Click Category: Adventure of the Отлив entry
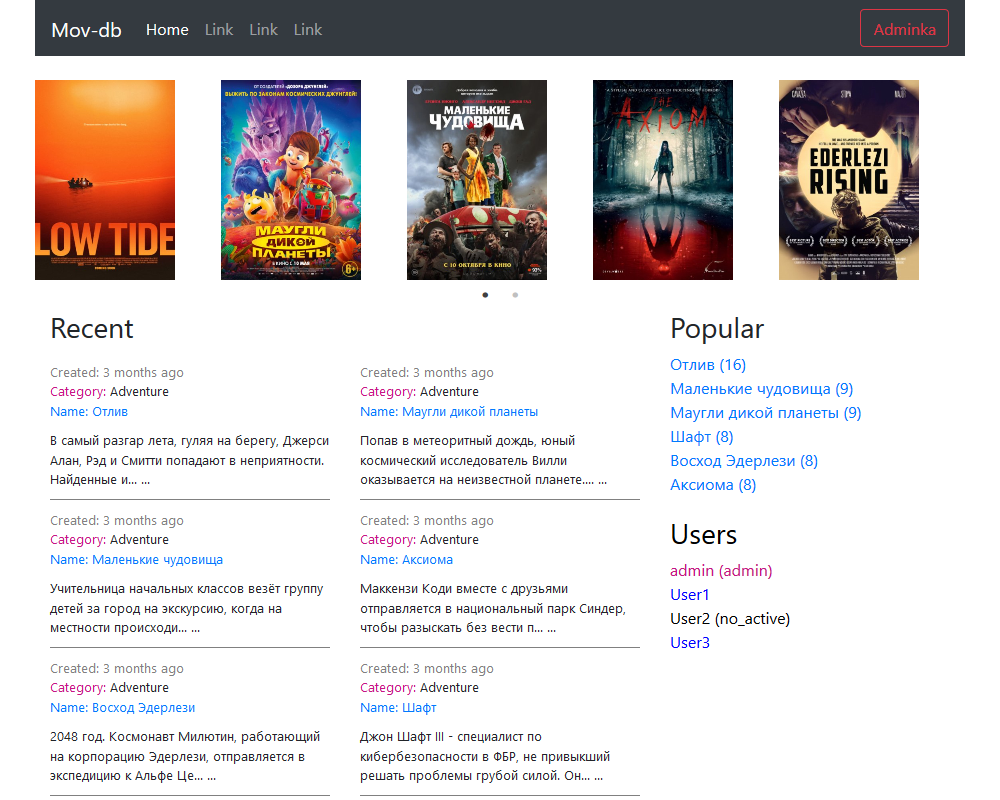Image resolution: width=1000 pixels, height=800 pixels. [110, 392]
